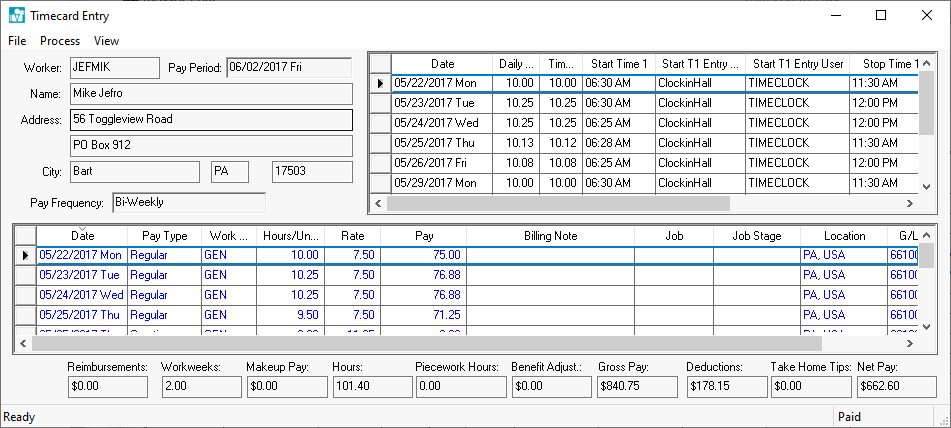951x428 pixels.
Task: Select the 05/22/2017 Mon row selector arrow in lower grid
Action: click(26, 256)
